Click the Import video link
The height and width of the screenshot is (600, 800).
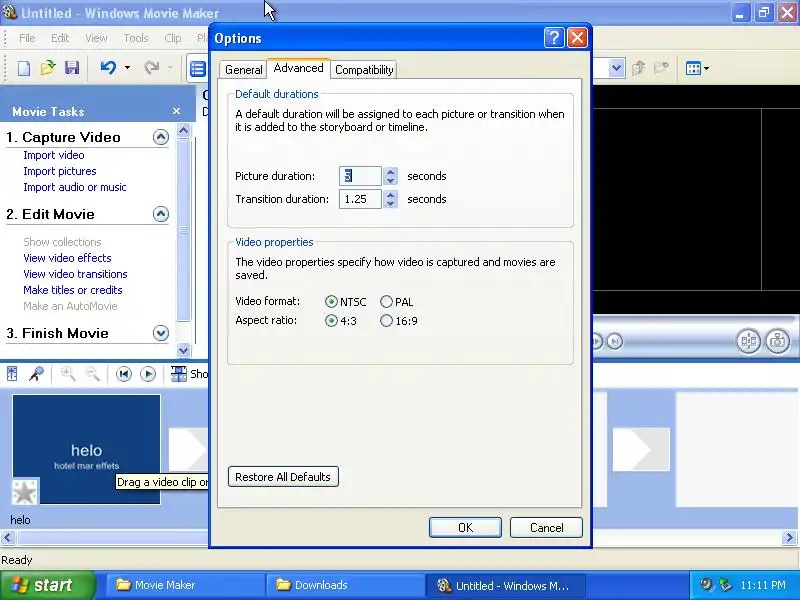click(x=54, y=155)
